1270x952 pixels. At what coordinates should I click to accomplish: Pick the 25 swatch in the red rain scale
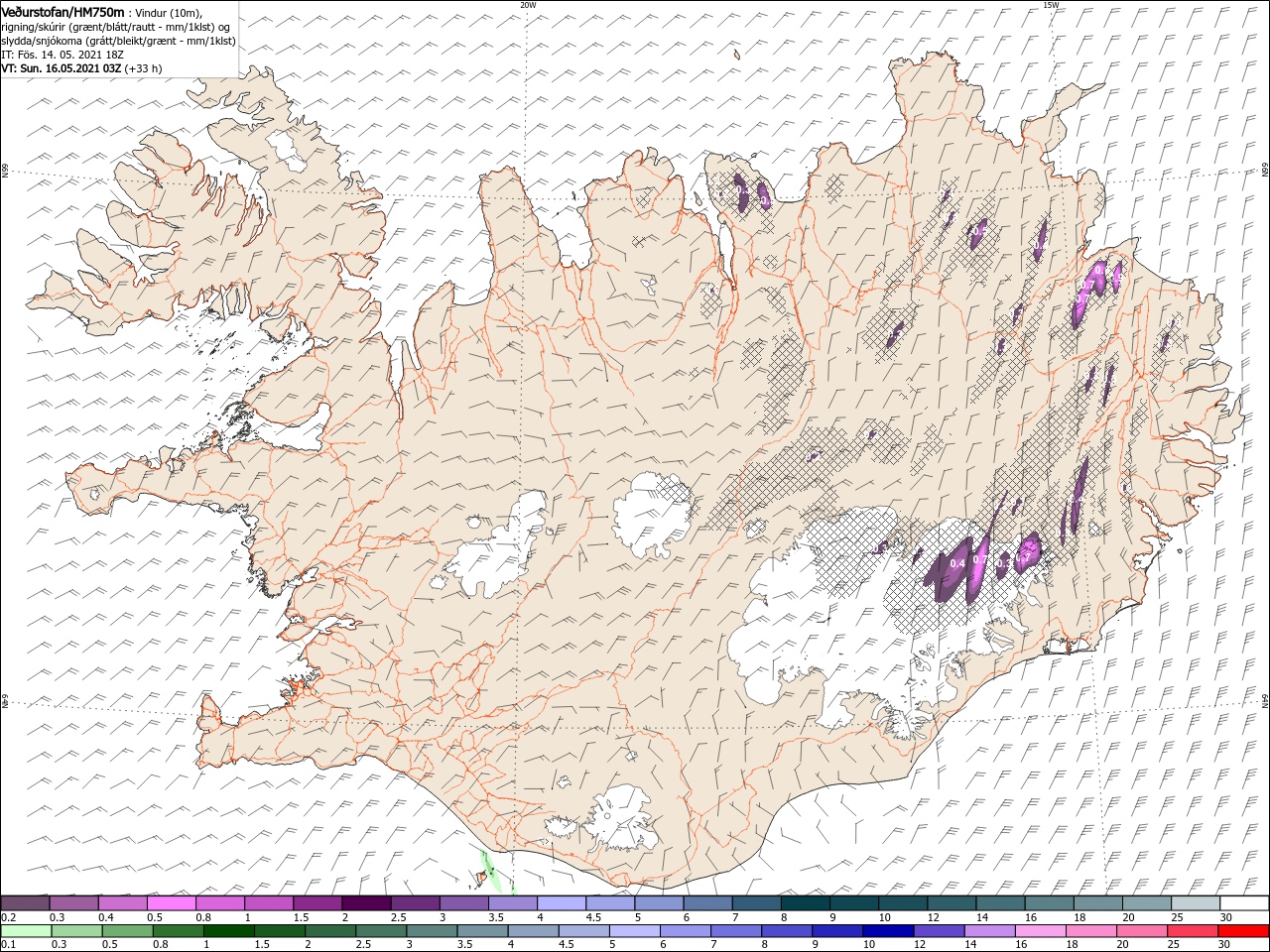pyautogui.click(x=1192, y=931)
